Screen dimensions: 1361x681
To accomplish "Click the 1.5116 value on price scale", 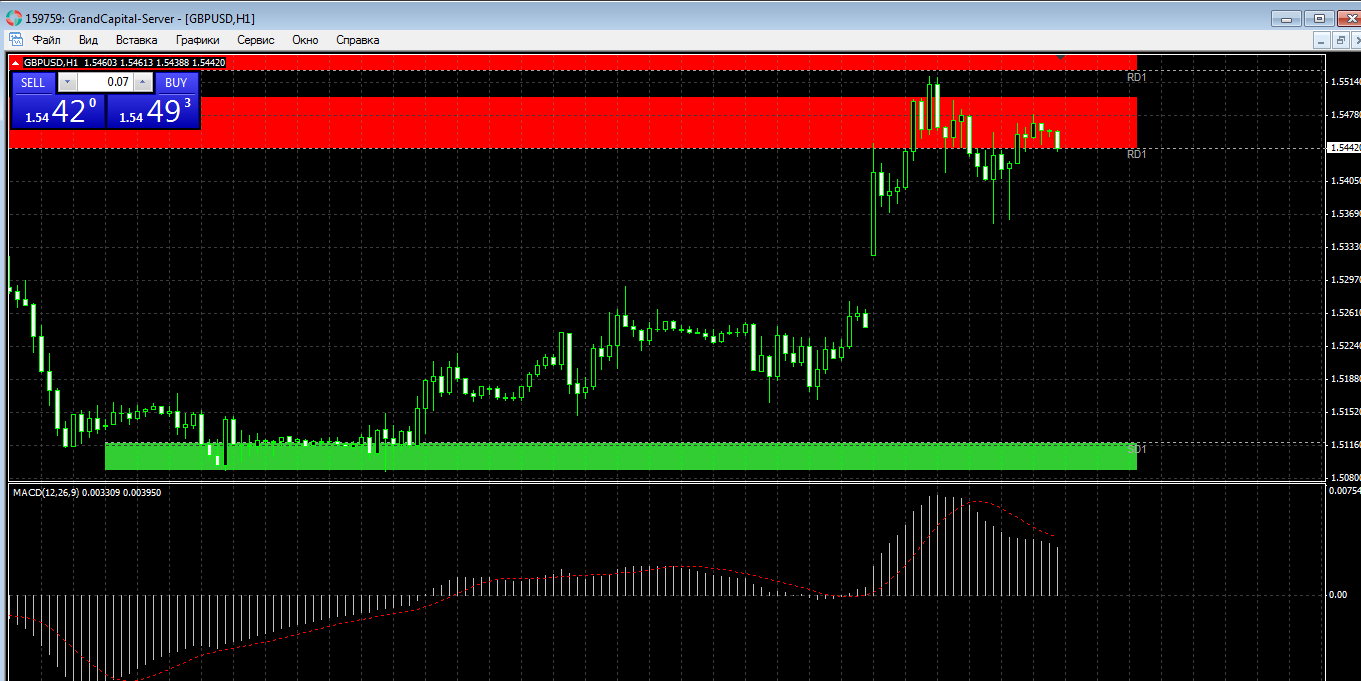I will tap(1345, 445).
